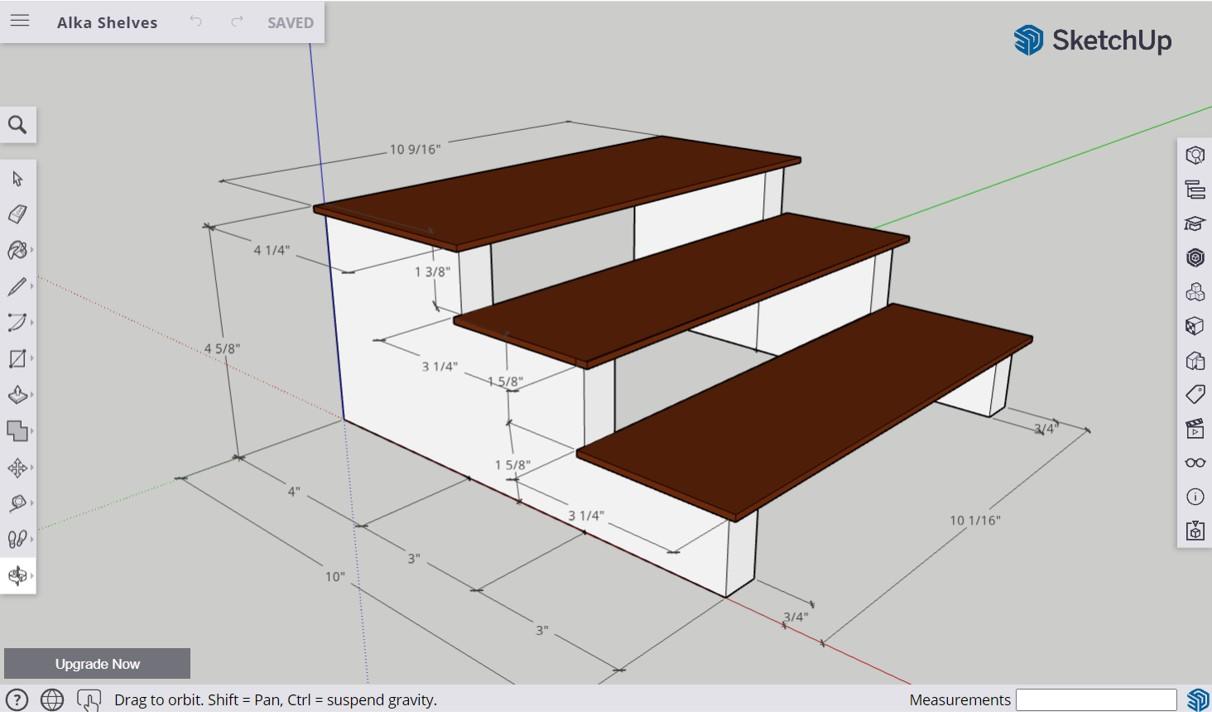Select the Eraser tool
The width and height of the screenshot is (1212, 712).
tap(16, 214)
